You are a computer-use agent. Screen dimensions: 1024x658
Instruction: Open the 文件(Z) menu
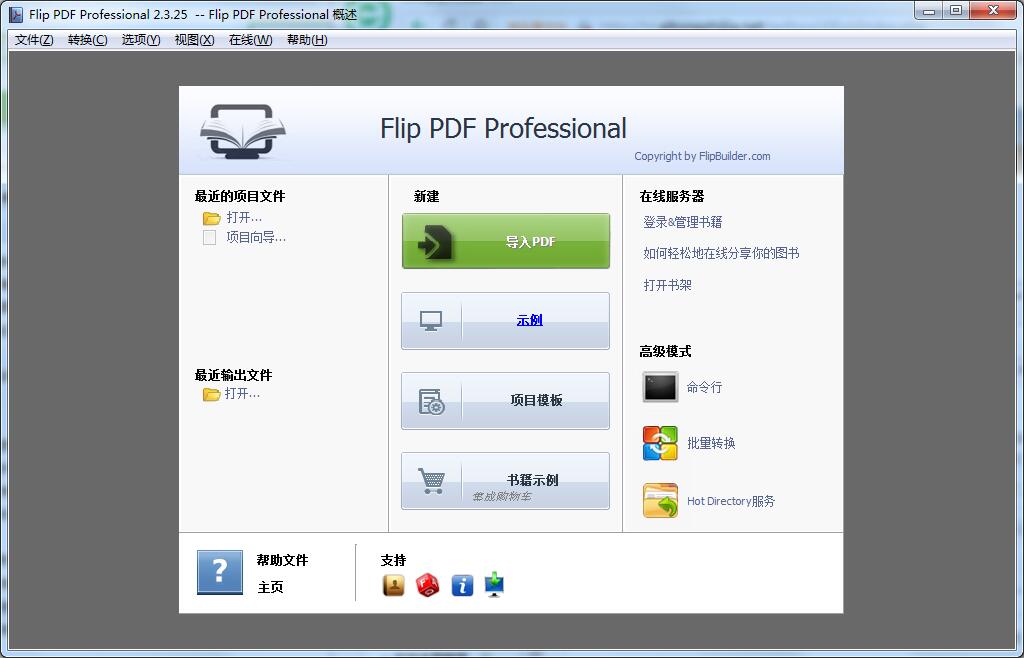(34, 40)
